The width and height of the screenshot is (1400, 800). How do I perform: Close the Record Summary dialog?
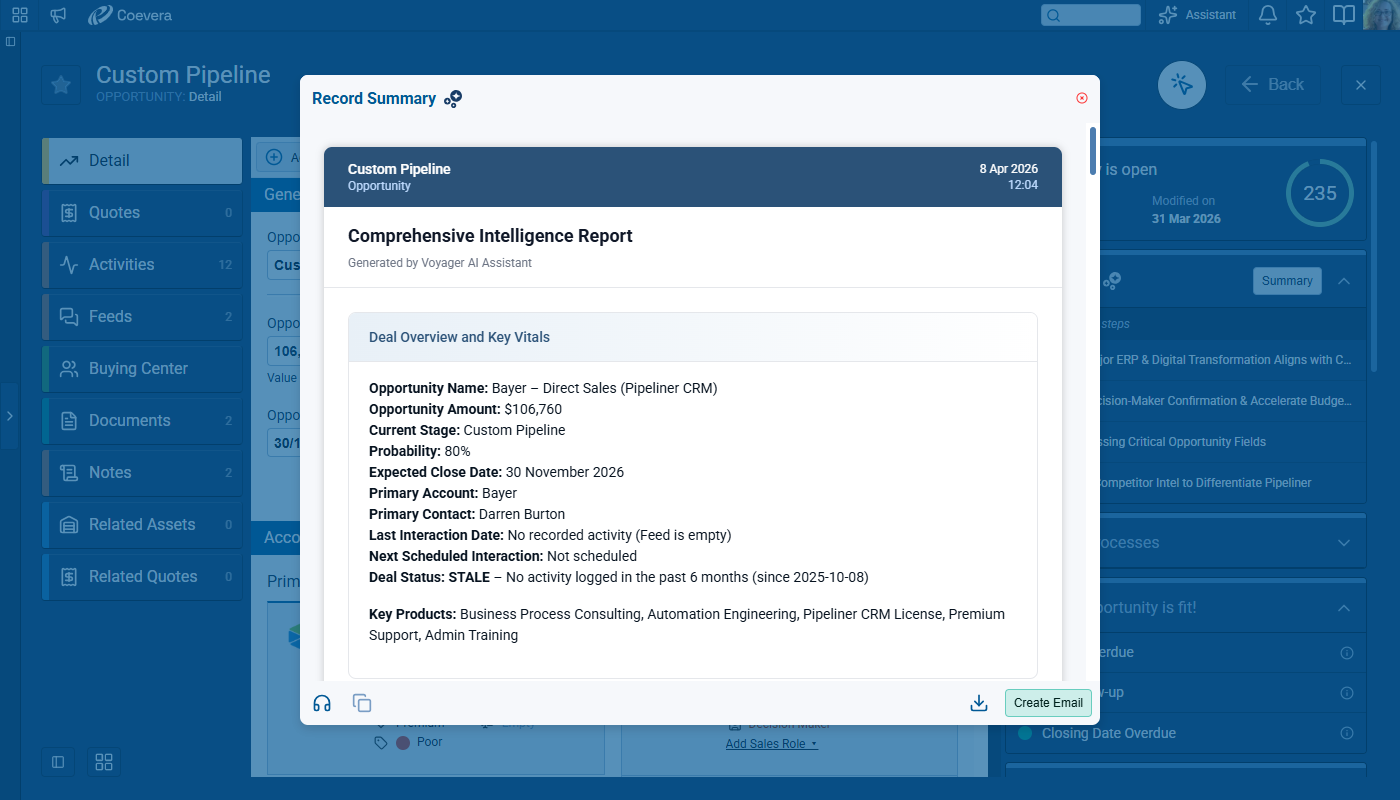(x=1082, y=98)
